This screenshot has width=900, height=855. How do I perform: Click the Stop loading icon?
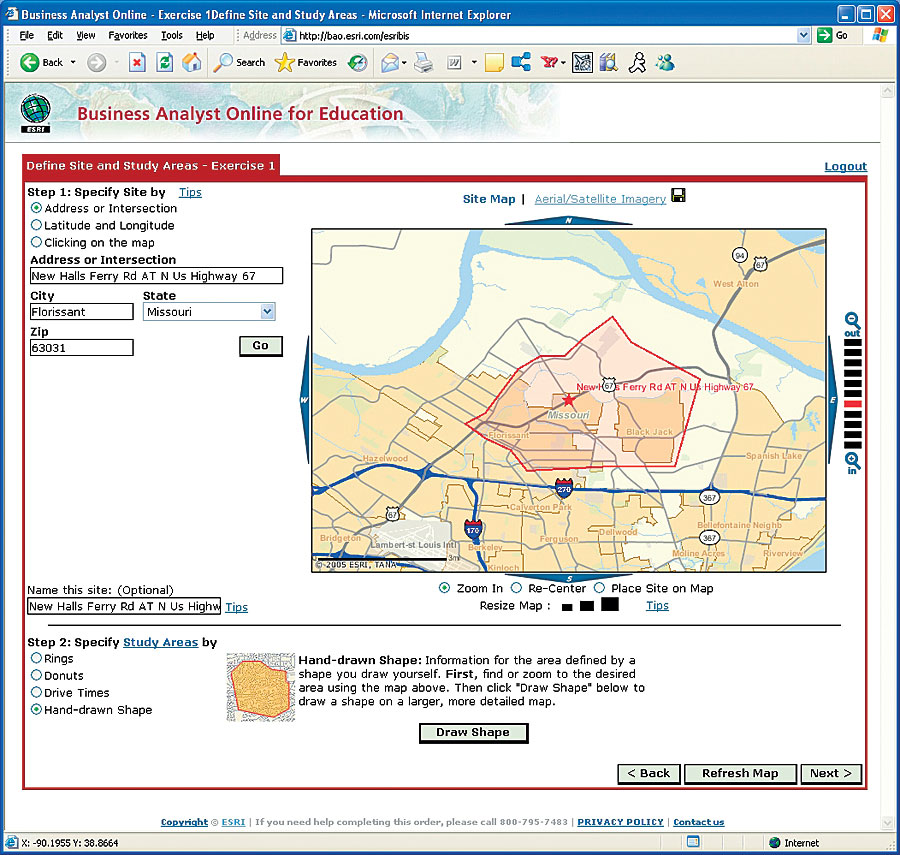click(x=137, y=63)
